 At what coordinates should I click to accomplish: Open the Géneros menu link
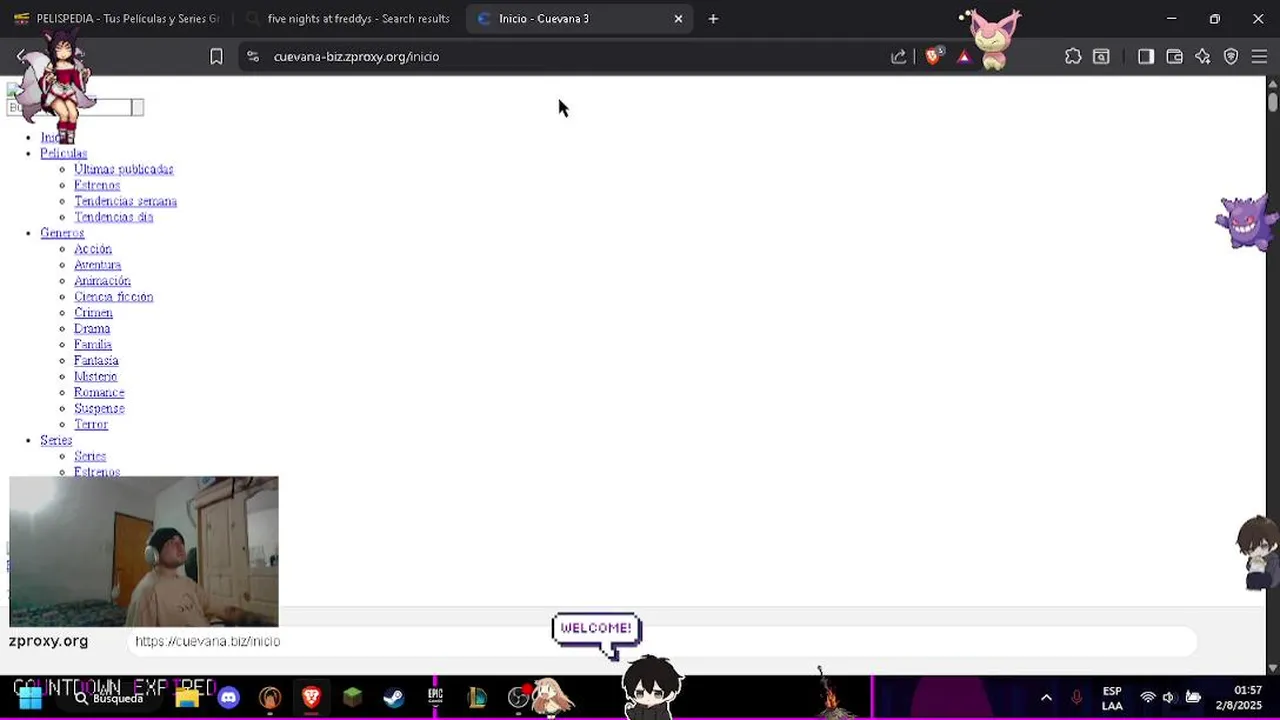click(62, 233)
